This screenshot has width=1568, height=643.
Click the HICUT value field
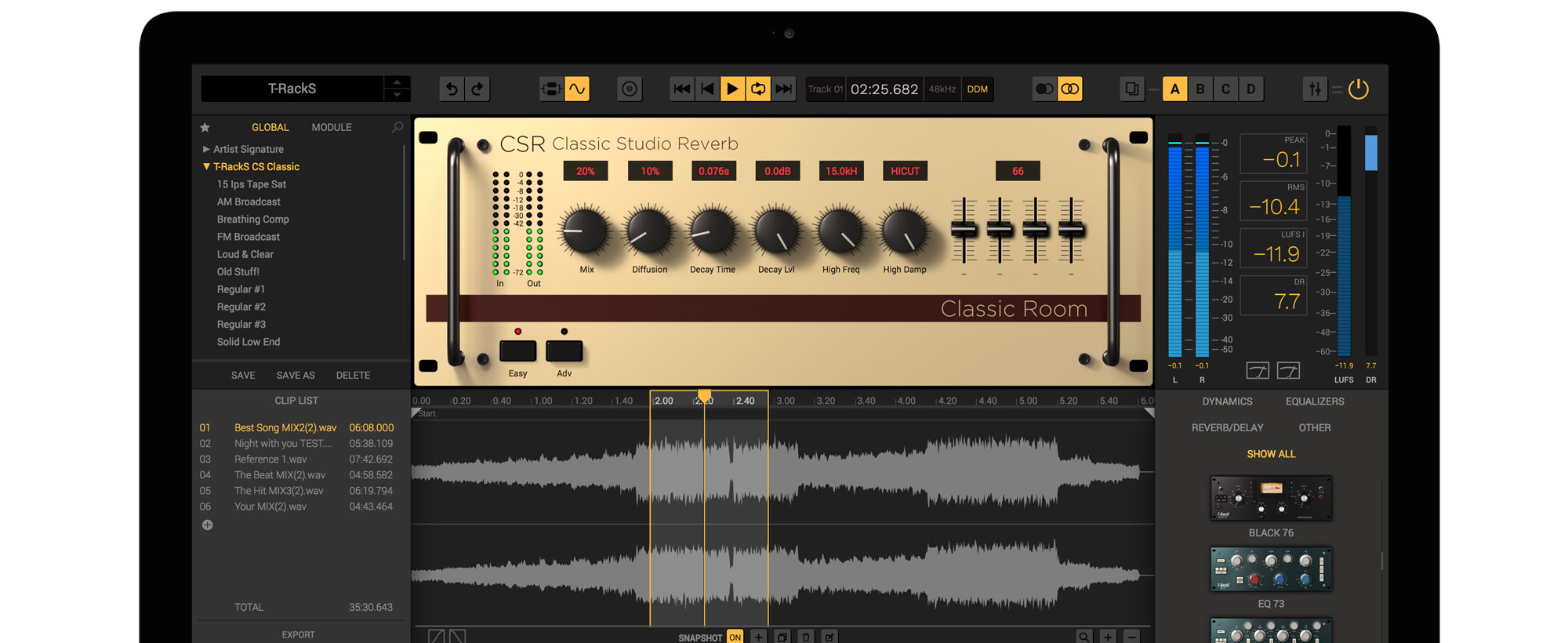click(905, 171)
